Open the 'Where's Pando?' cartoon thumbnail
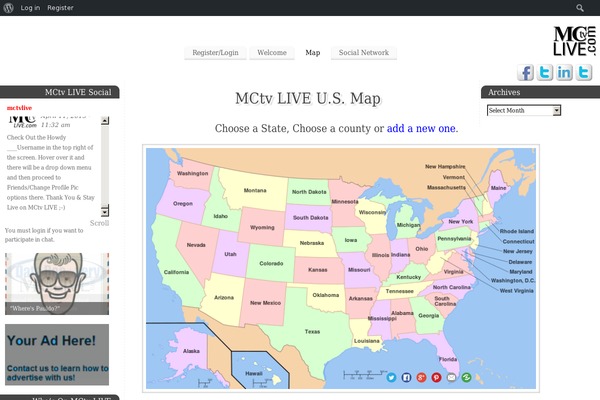Viewport: 600px width, 400px height. pos(57,284)
